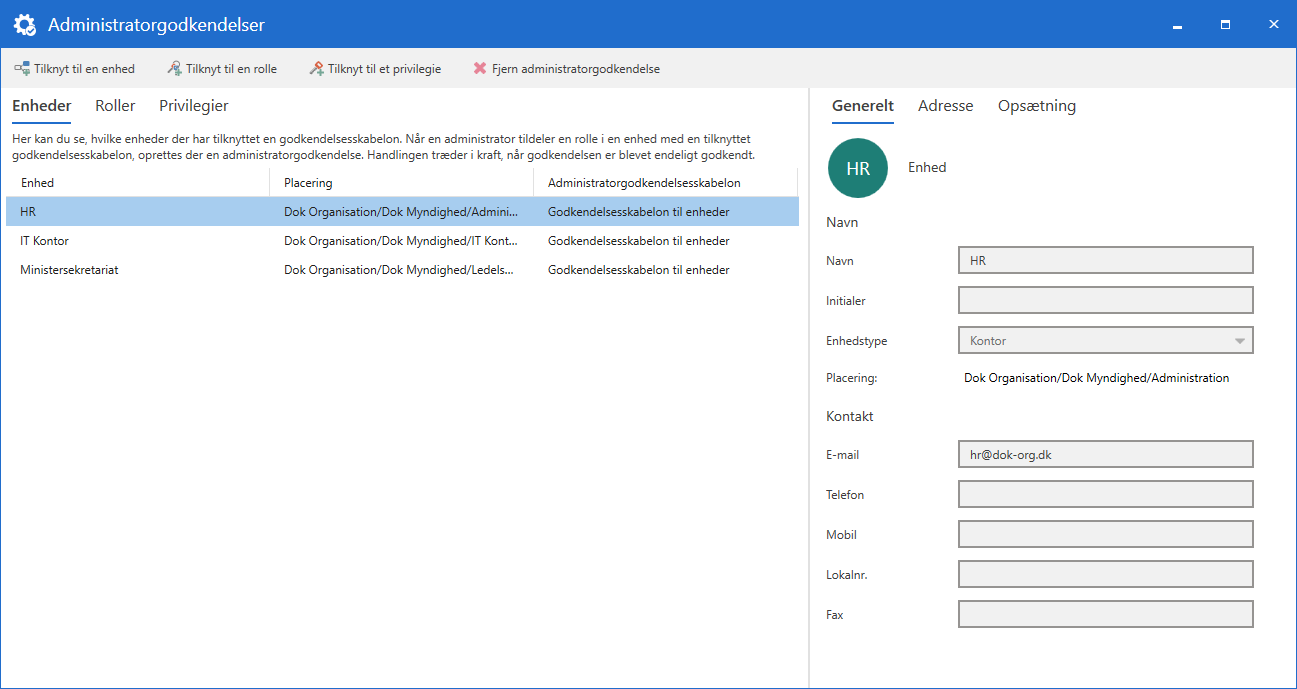
Task: Click the Navn input field containing HR
Action: click(1105, 261)
